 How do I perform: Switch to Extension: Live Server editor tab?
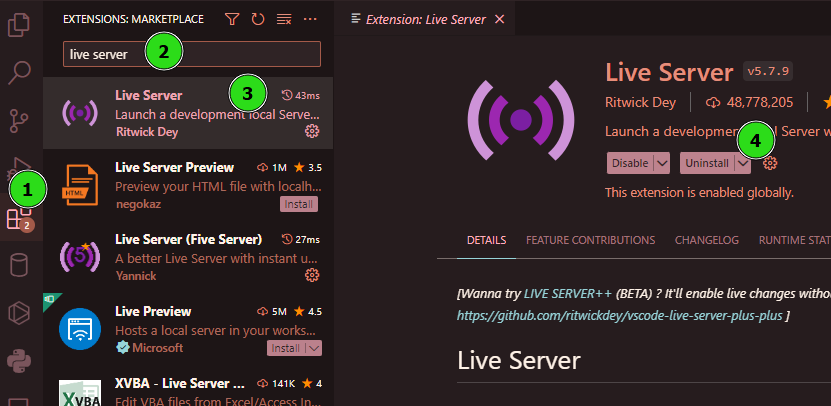tap(426, 20)
